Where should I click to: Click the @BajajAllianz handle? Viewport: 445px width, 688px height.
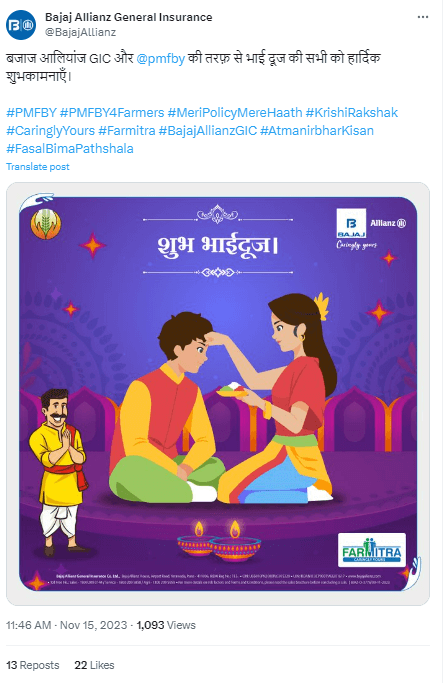pyautogui.click(x=81, y=32)
